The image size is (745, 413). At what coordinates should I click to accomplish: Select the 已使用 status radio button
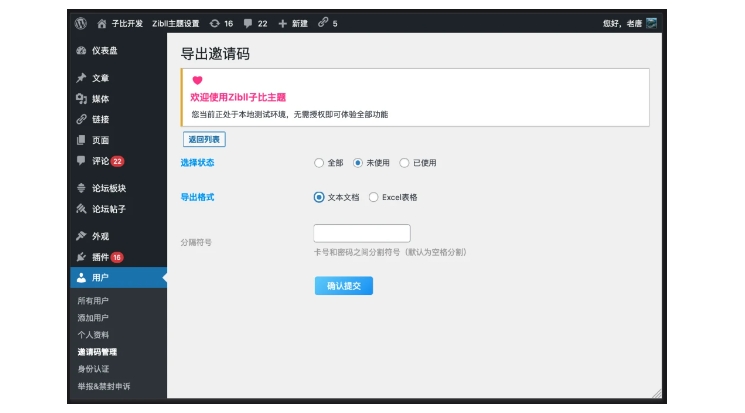(x=404, y=163)
